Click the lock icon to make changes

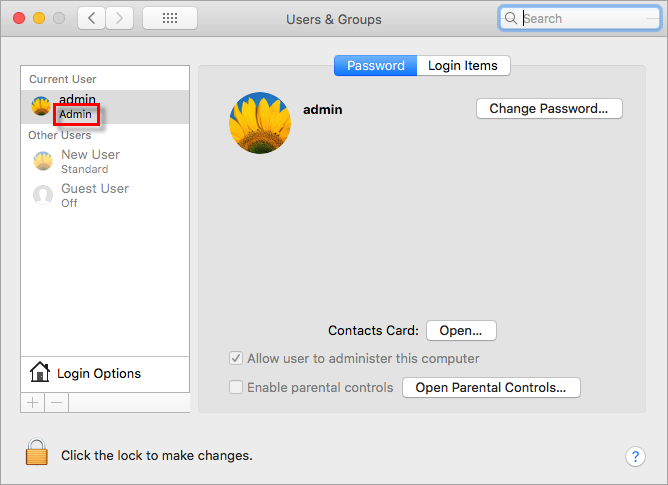coord(37,454)
